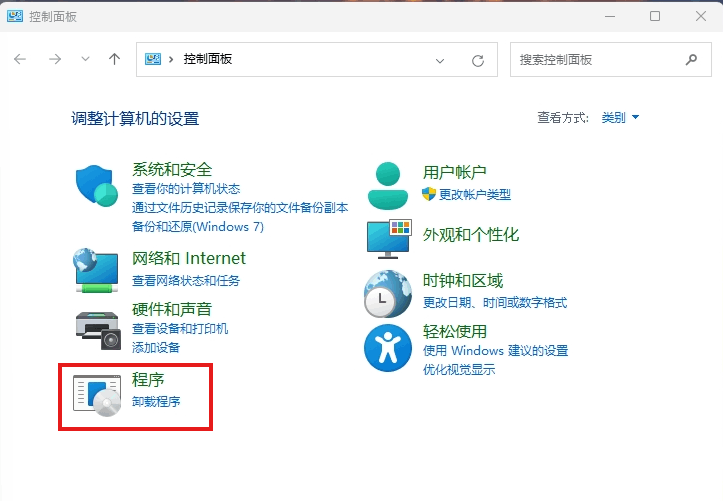Viewport: 724px width, 502px height.
Task: Click the 更改帐户类型 link
Action: [475, 194]
